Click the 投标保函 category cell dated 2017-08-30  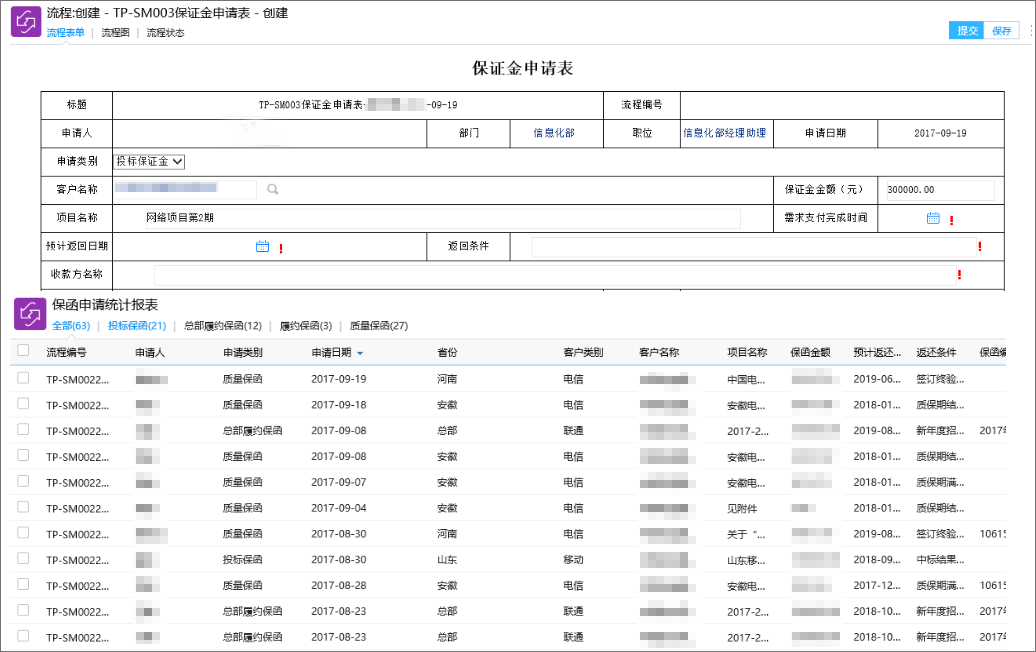pos(242,560)
